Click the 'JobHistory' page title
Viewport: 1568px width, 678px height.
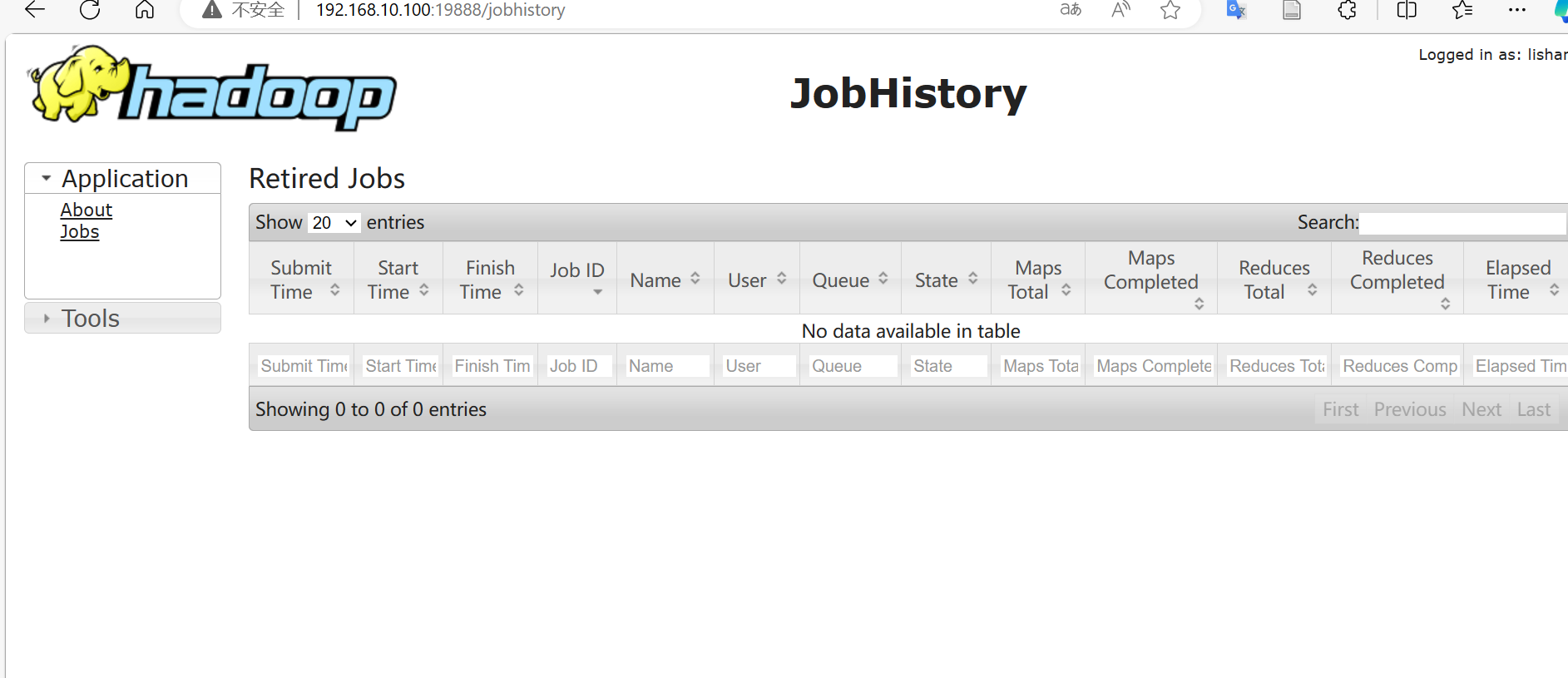click(x=908, y=93)
